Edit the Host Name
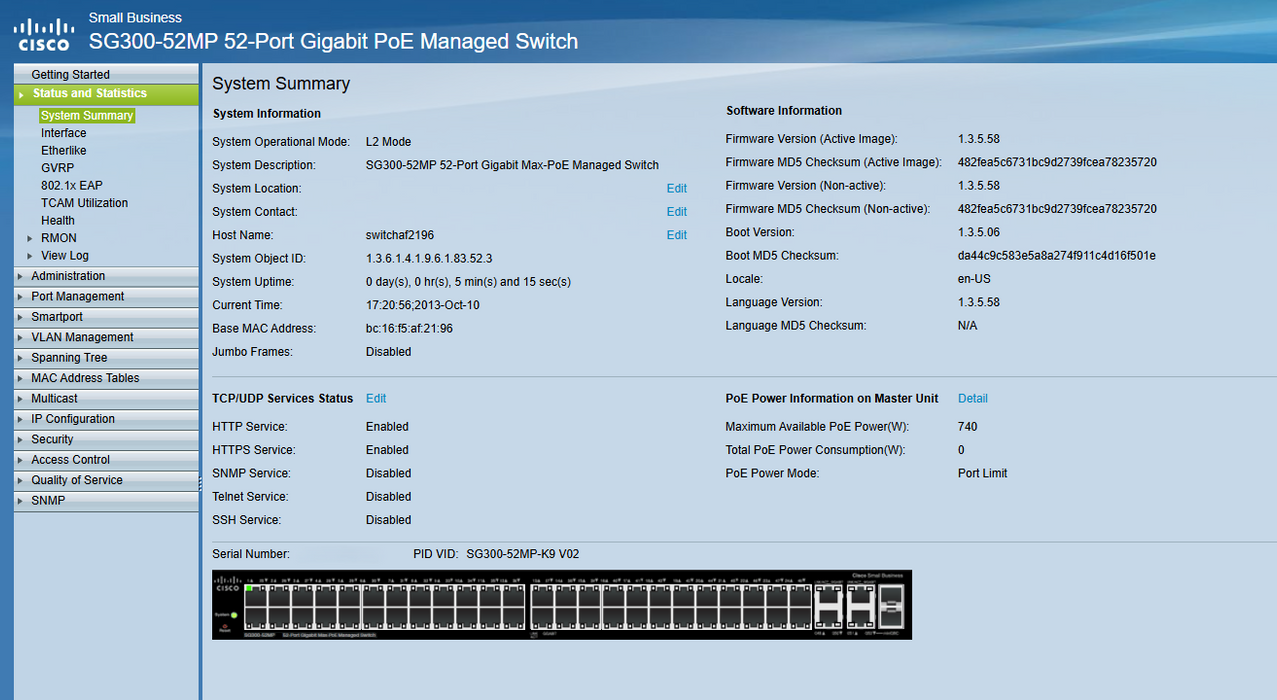Image resolution: width=1277 pixels, height=700 pixels. (x=677, y=235)
